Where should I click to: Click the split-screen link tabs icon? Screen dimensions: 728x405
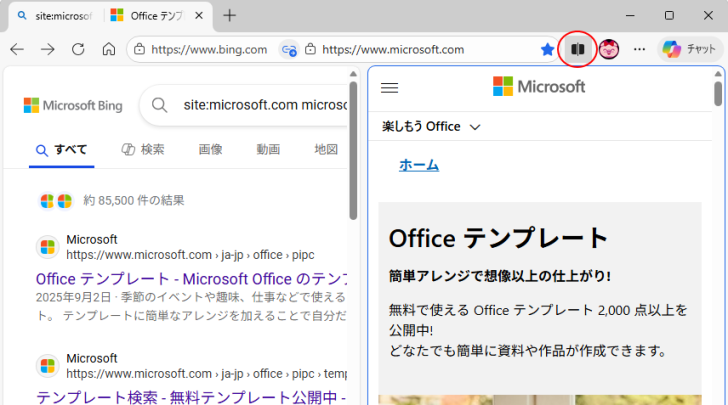coord(289,49)
